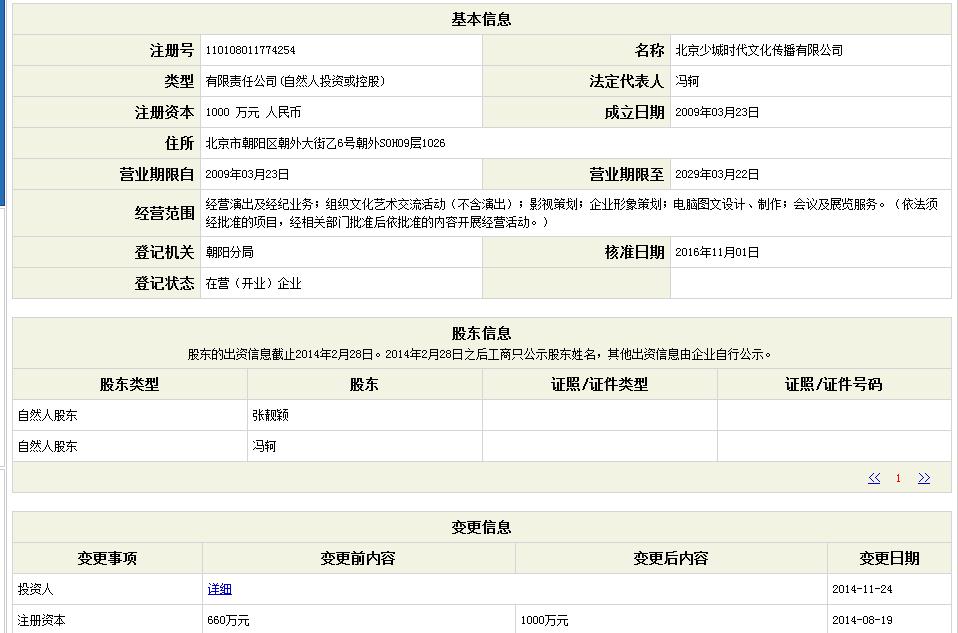Click company name 北京少城时代文化传播有限公司
The height and width of the screenshot is (633, 958).
coord(759,50)
